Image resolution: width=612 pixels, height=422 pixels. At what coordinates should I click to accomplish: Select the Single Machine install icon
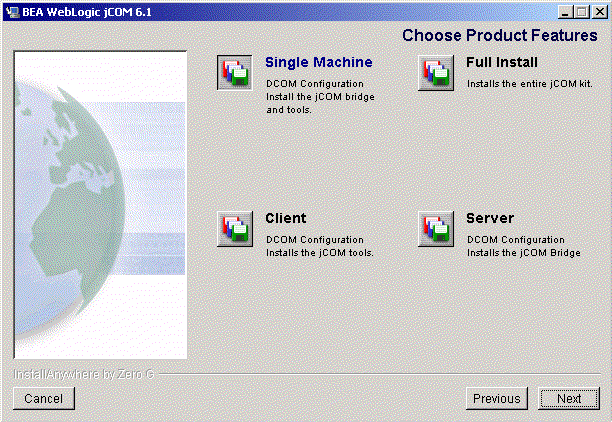pyautogui.click(x=235, y=73)
